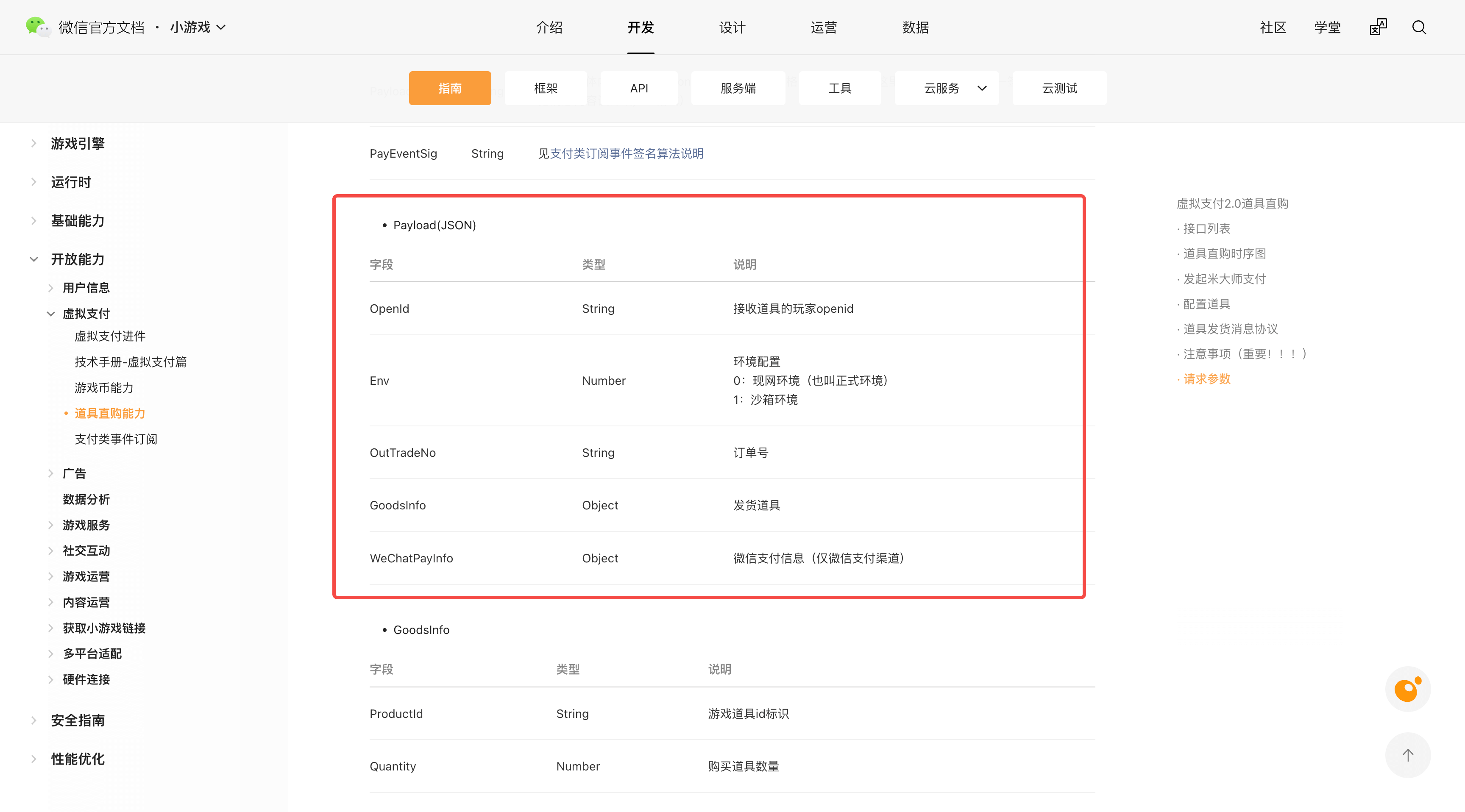Screen dimensions: 1465x812
Task: Open 支付类订阅事件签名算法说明 link
Action: pos(626,153)
